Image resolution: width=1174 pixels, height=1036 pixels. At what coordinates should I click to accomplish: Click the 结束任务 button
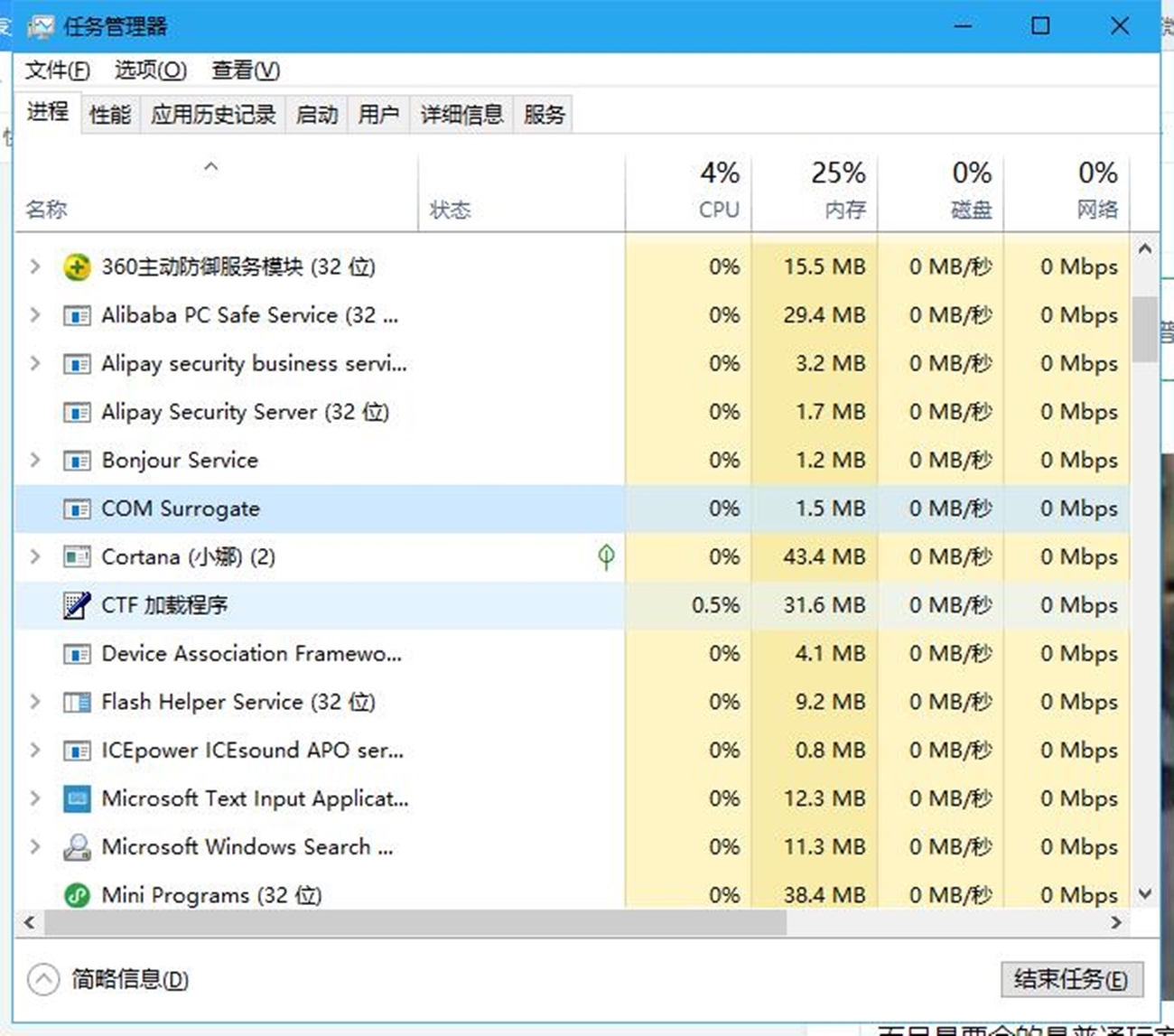coord(1070,979)
